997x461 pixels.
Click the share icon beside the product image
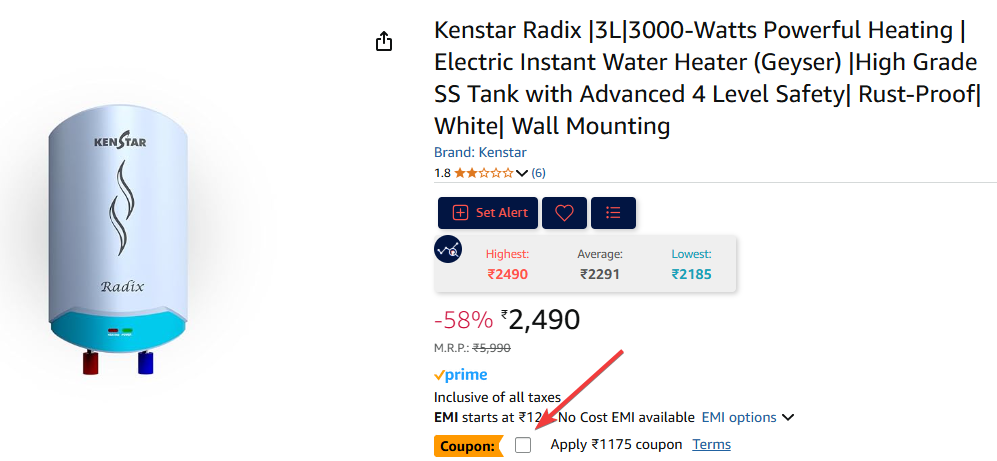coord(384,41)
